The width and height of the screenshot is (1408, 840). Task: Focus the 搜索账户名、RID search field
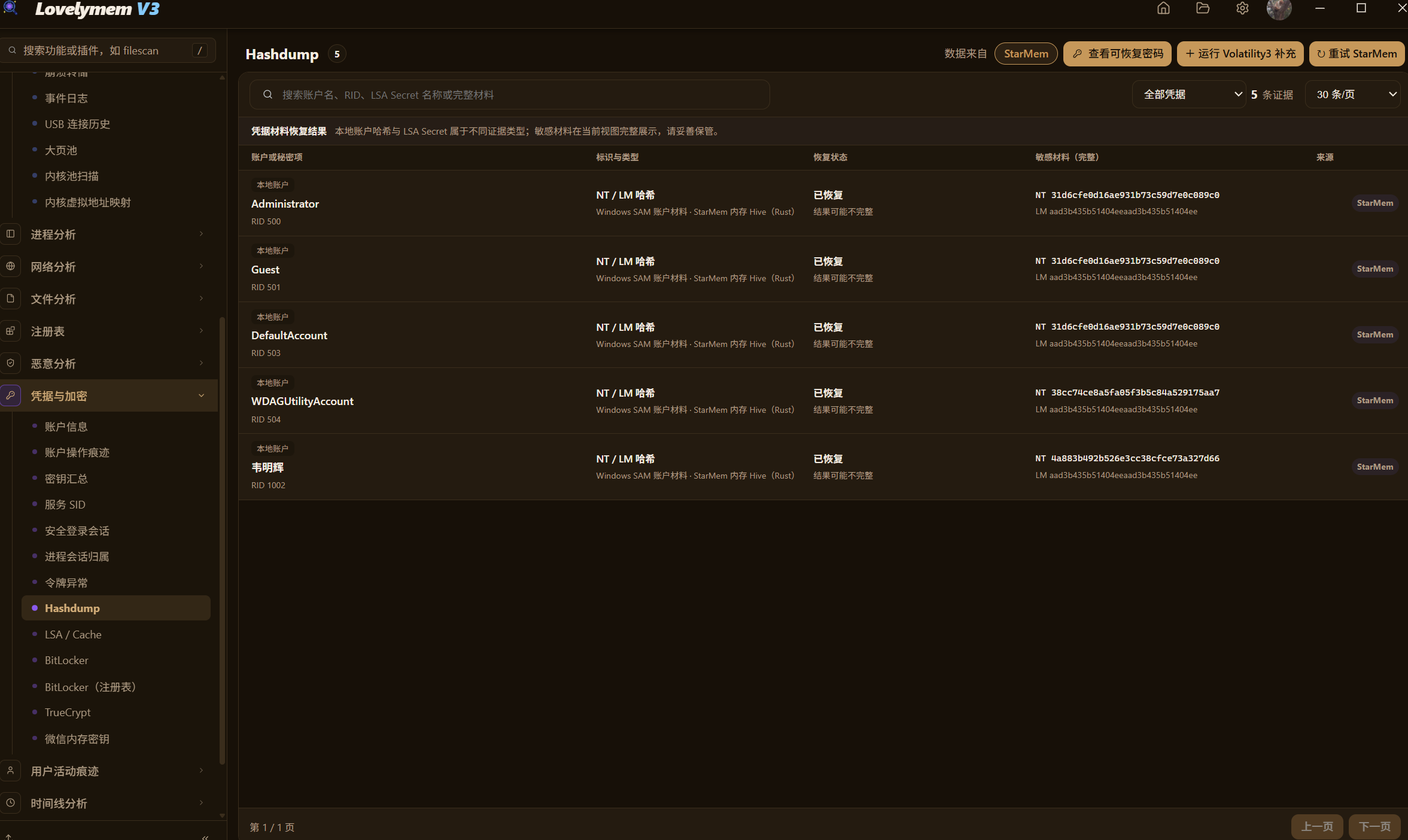pos(509,95)
